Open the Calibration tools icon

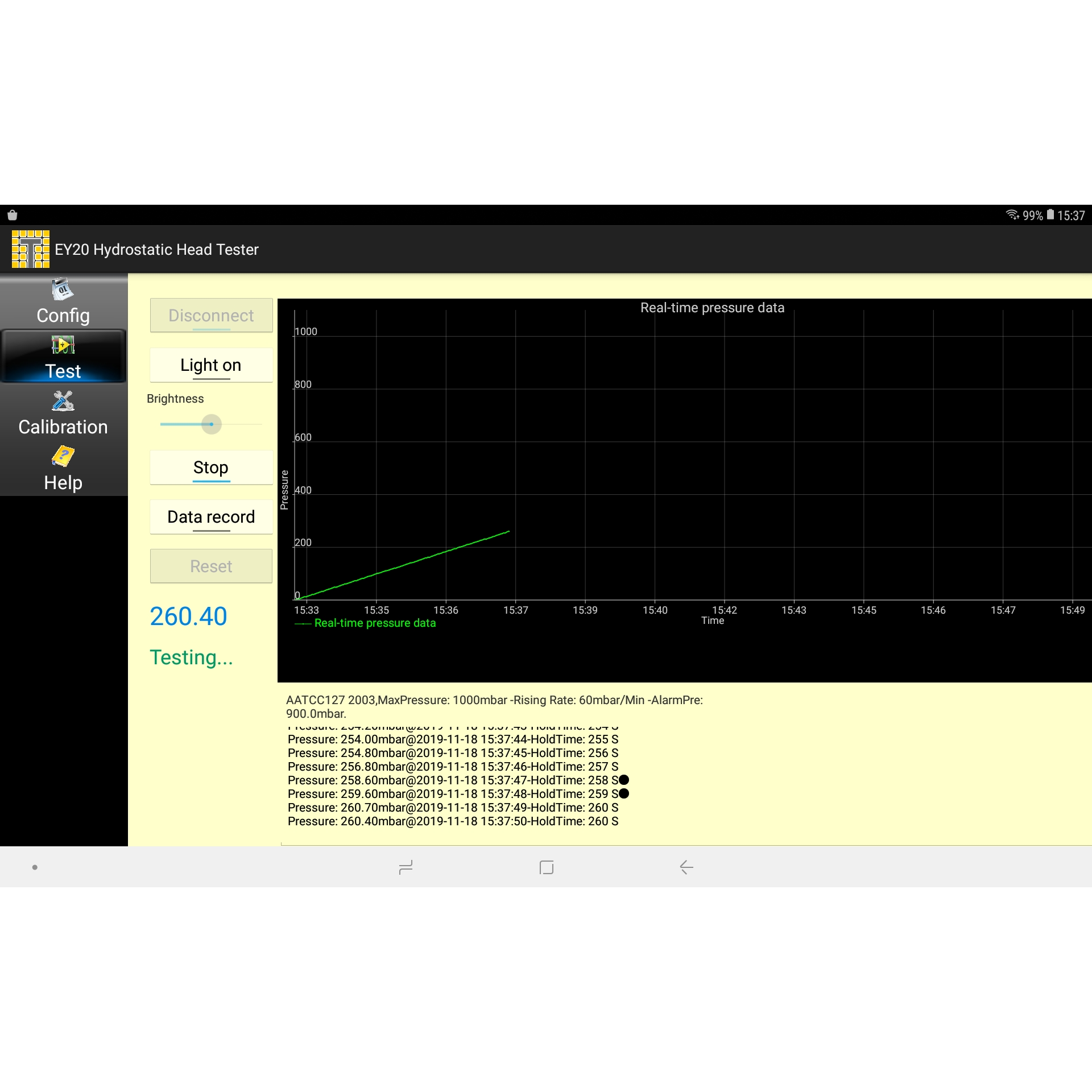coord(63,400)
